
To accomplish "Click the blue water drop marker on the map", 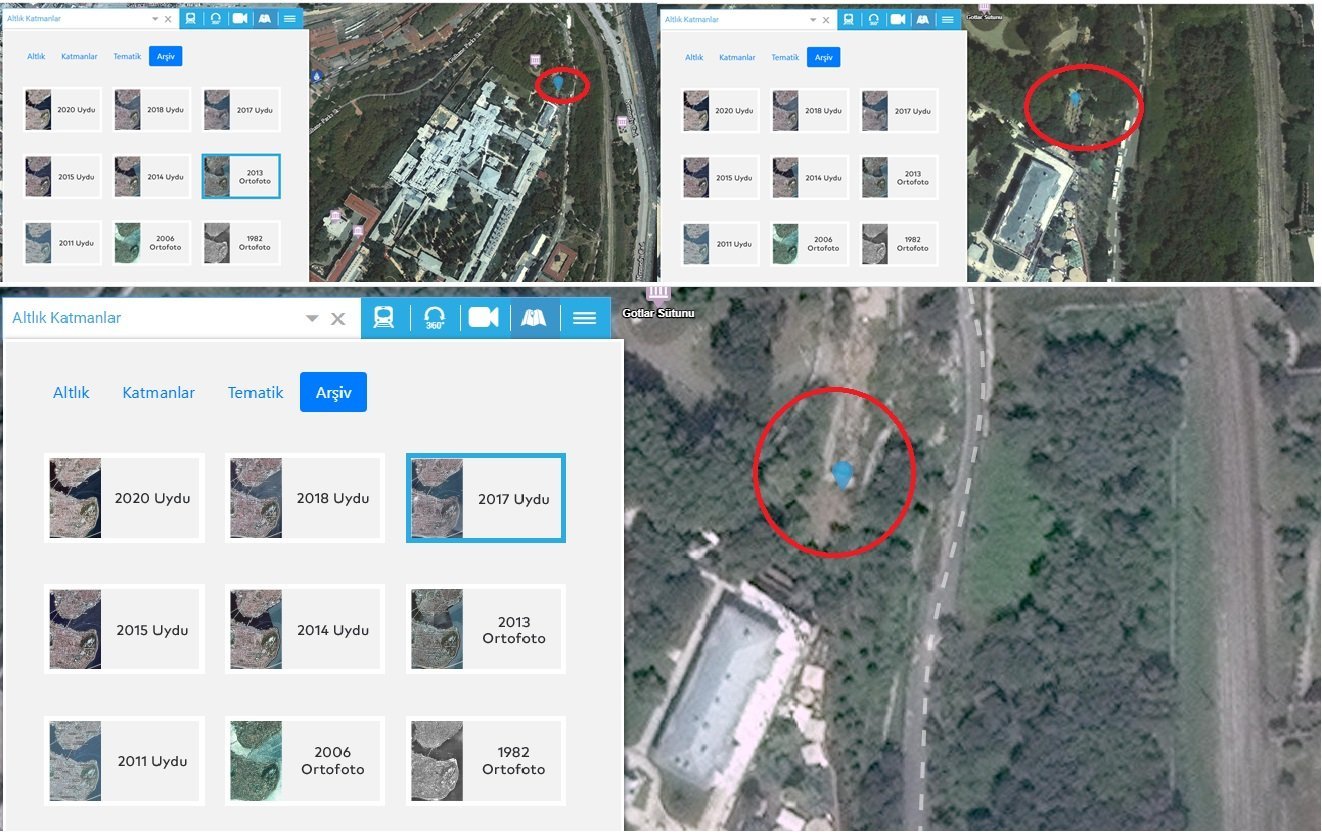I will tap(317, 75).
